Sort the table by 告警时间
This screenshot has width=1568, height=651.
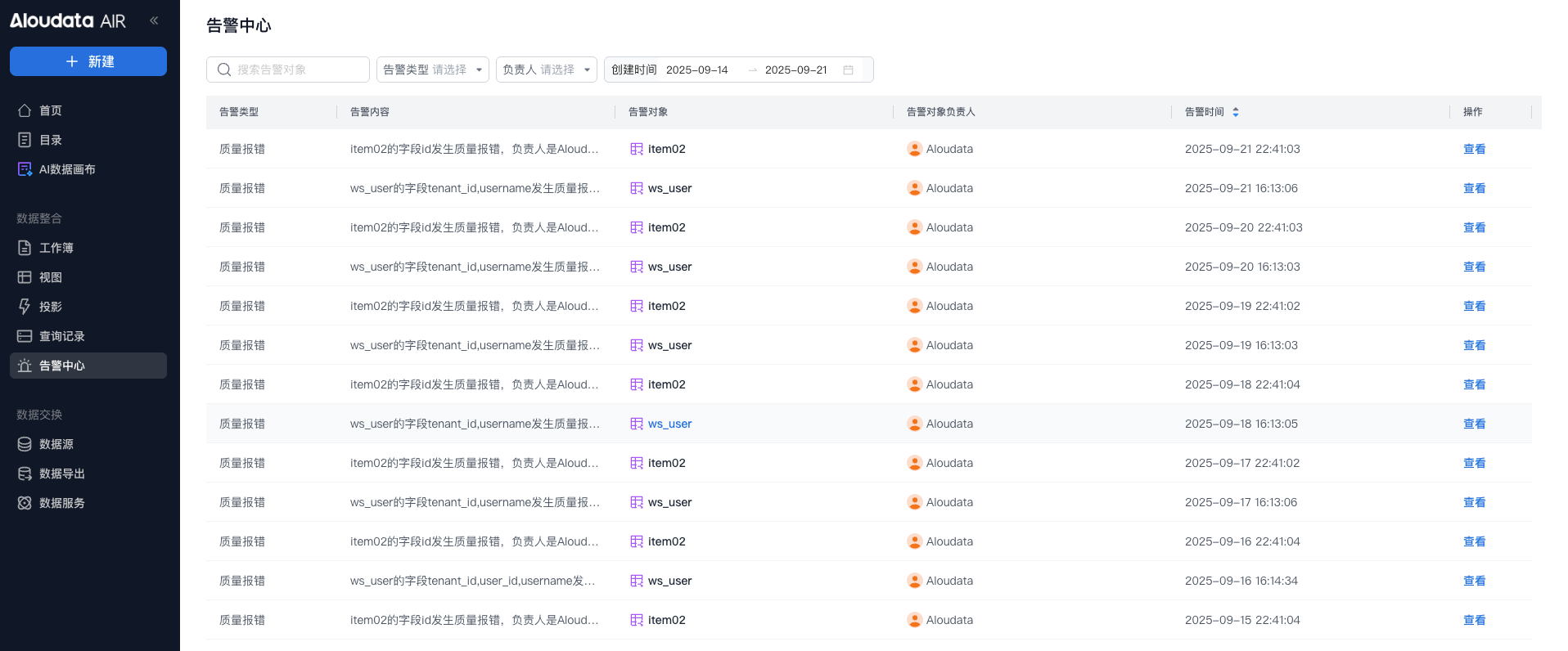point(1235,112)
